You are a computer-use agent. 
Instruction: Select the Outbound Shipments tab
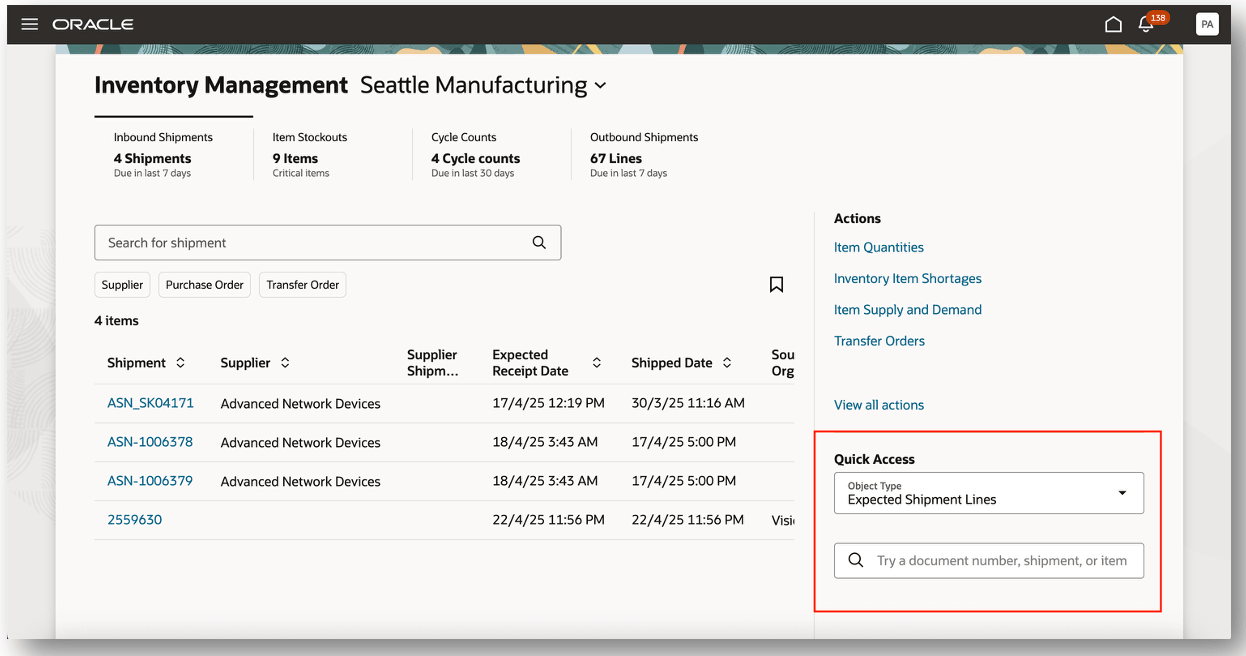(x=644, y=154)
